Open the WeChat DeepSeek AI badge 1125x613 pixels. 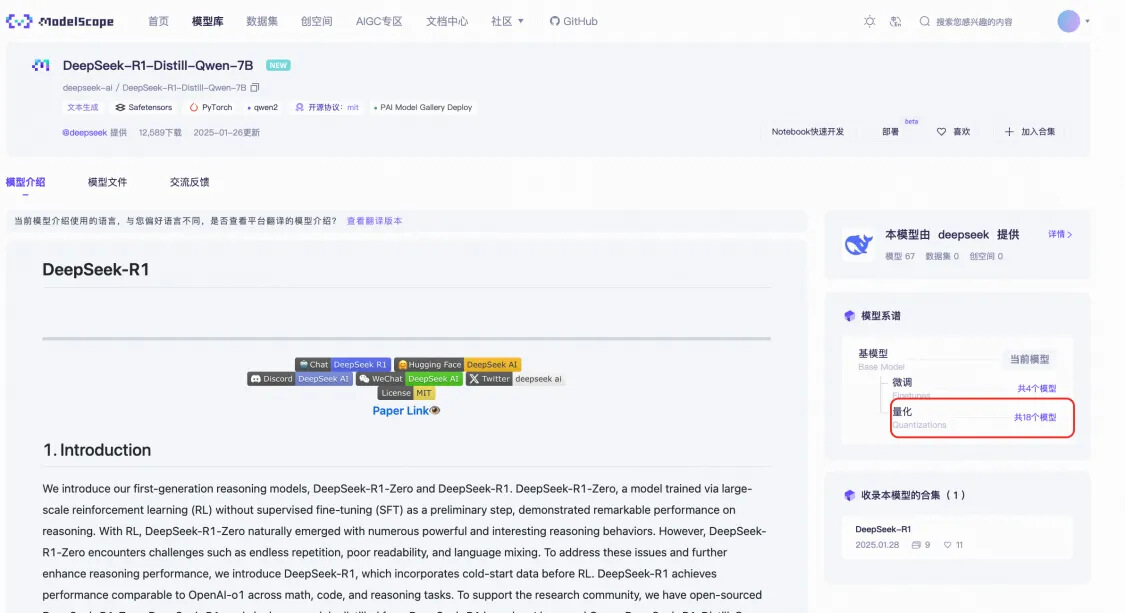409,379
